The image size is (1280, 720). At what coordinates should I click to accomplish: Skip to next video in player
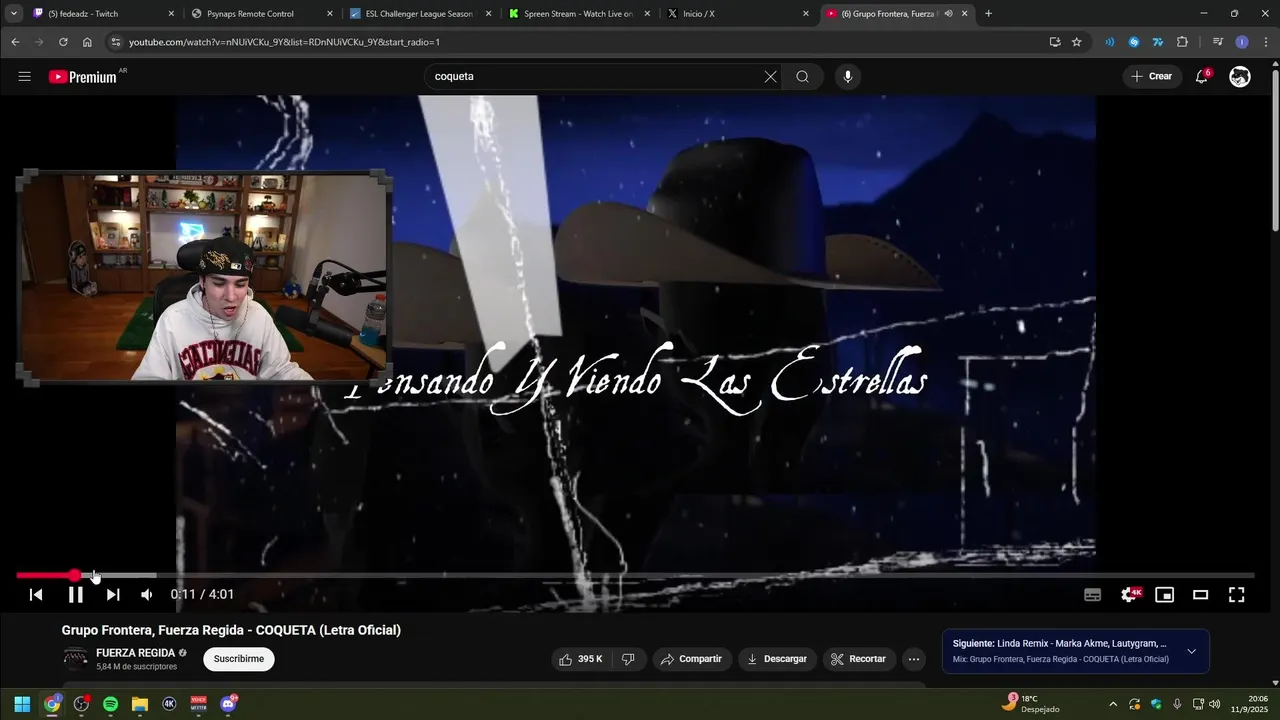(113, 594)
